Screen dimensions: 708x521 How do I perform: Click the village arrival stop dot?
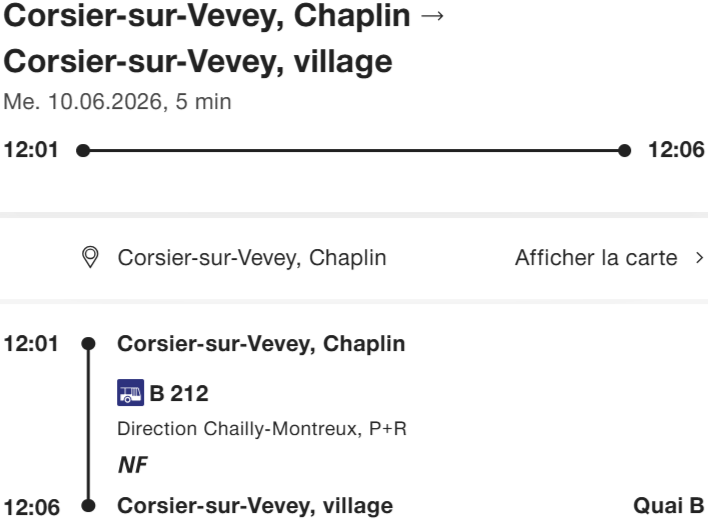point(88,506)
